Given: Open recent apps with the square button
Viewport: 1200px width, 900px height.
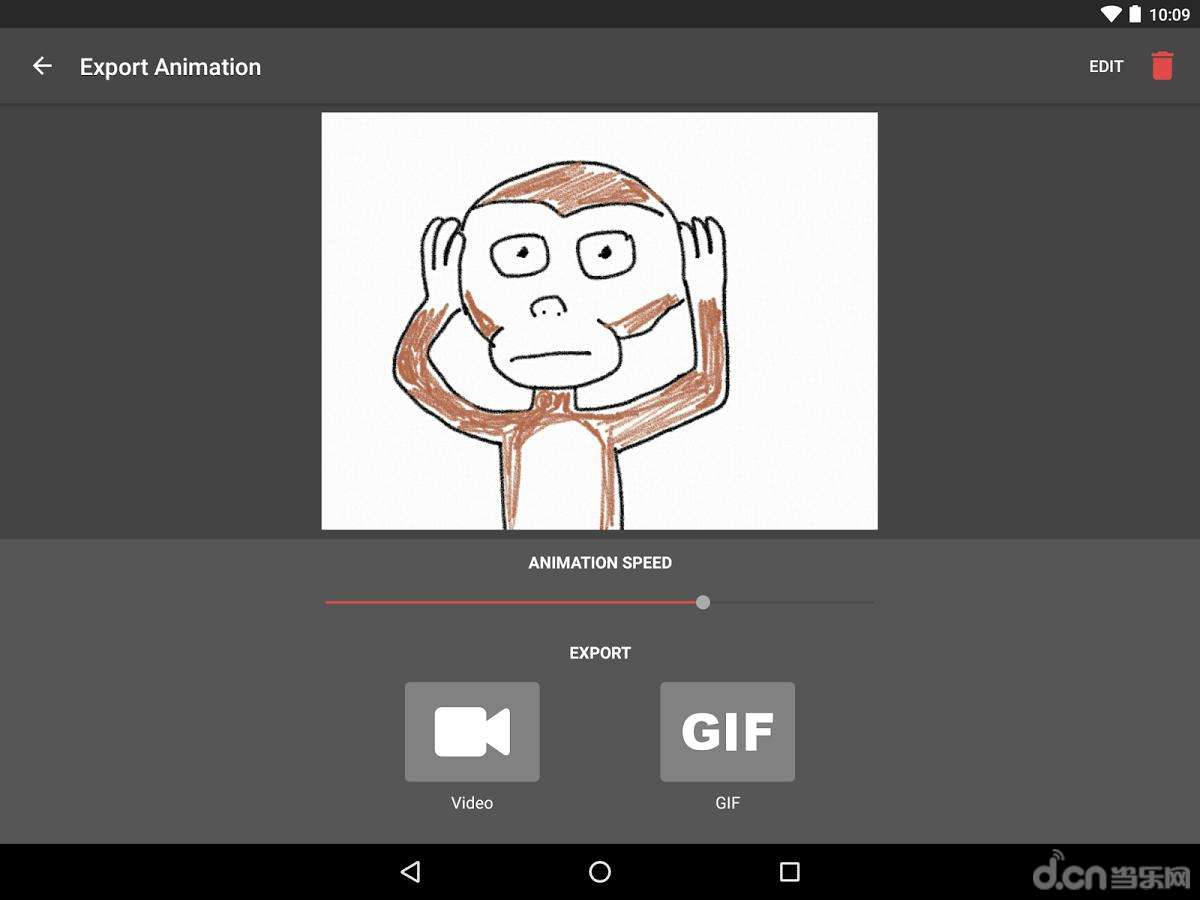Looking at the screenshot, I should point(789,872).
